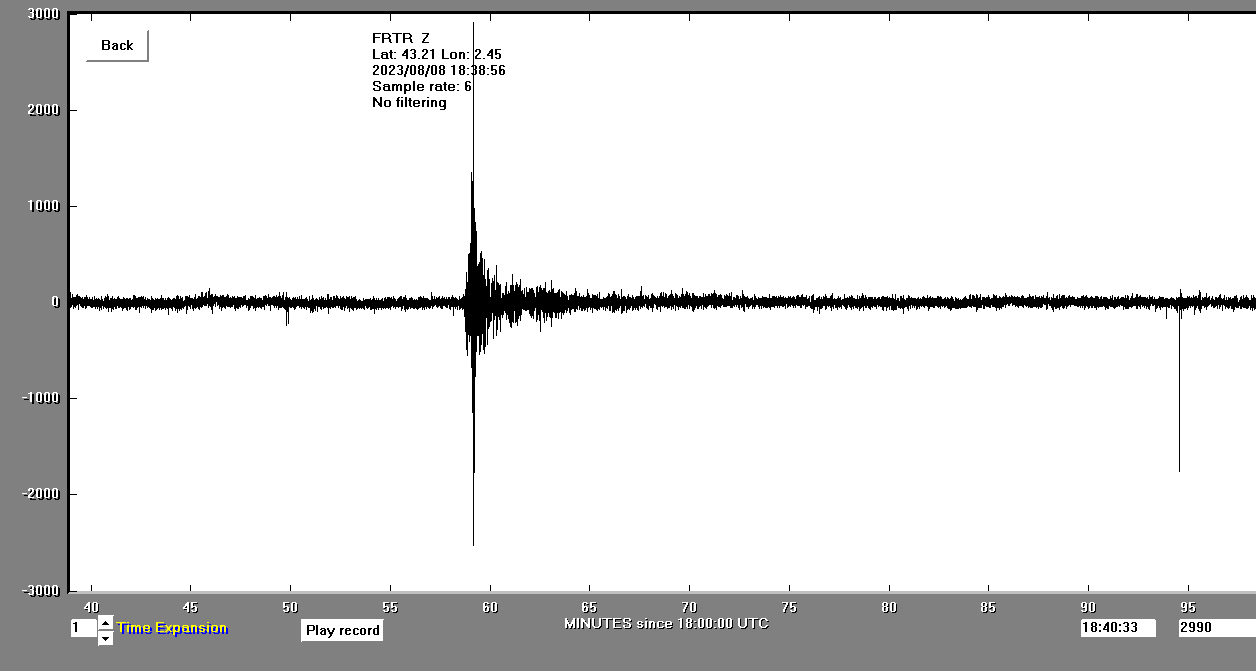Click the 50 minute x-axis tick label
1256x671 pixels.
click(290, 607)
